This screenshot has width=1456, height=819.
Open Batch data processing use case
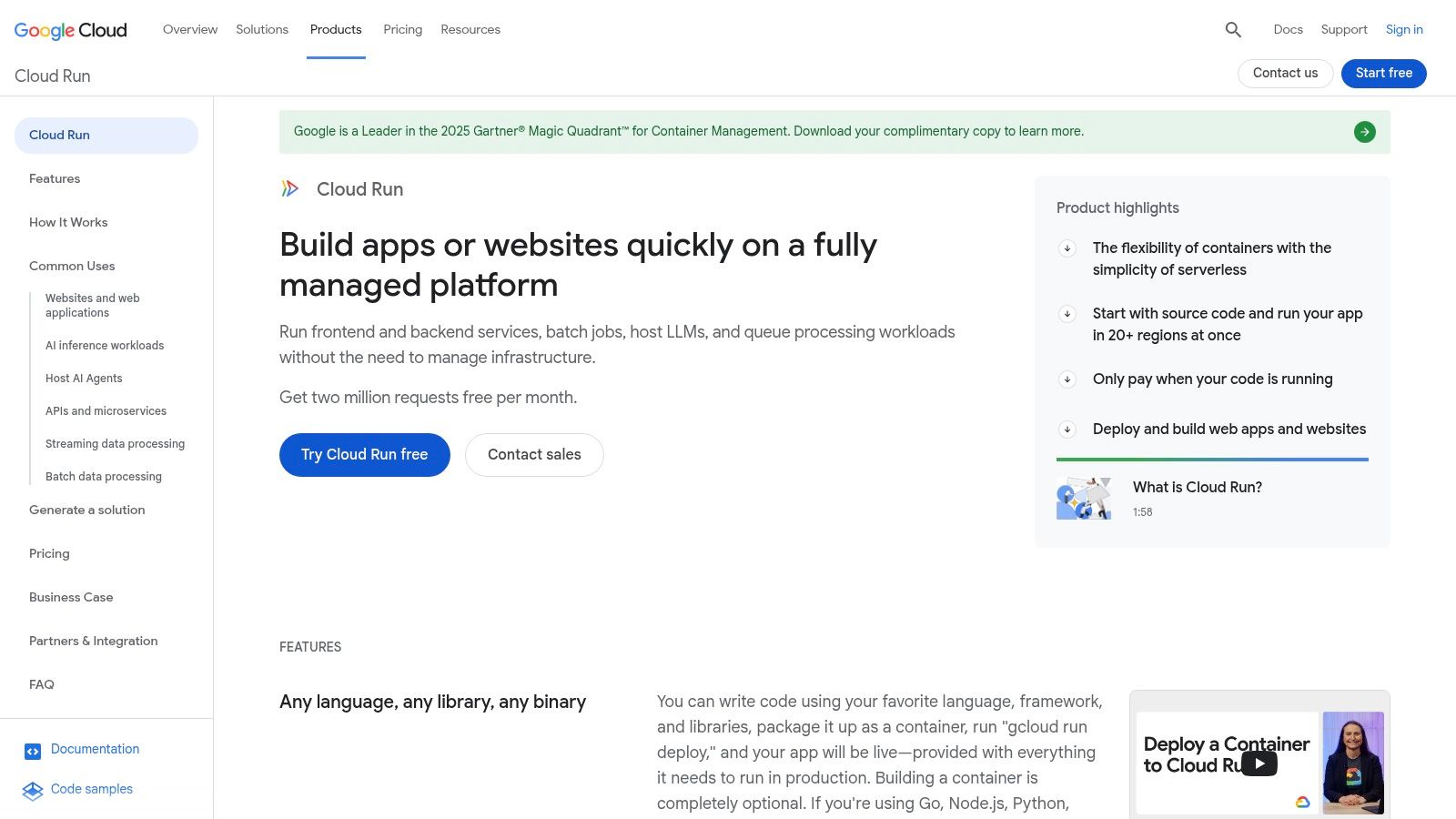coord(104,477)
